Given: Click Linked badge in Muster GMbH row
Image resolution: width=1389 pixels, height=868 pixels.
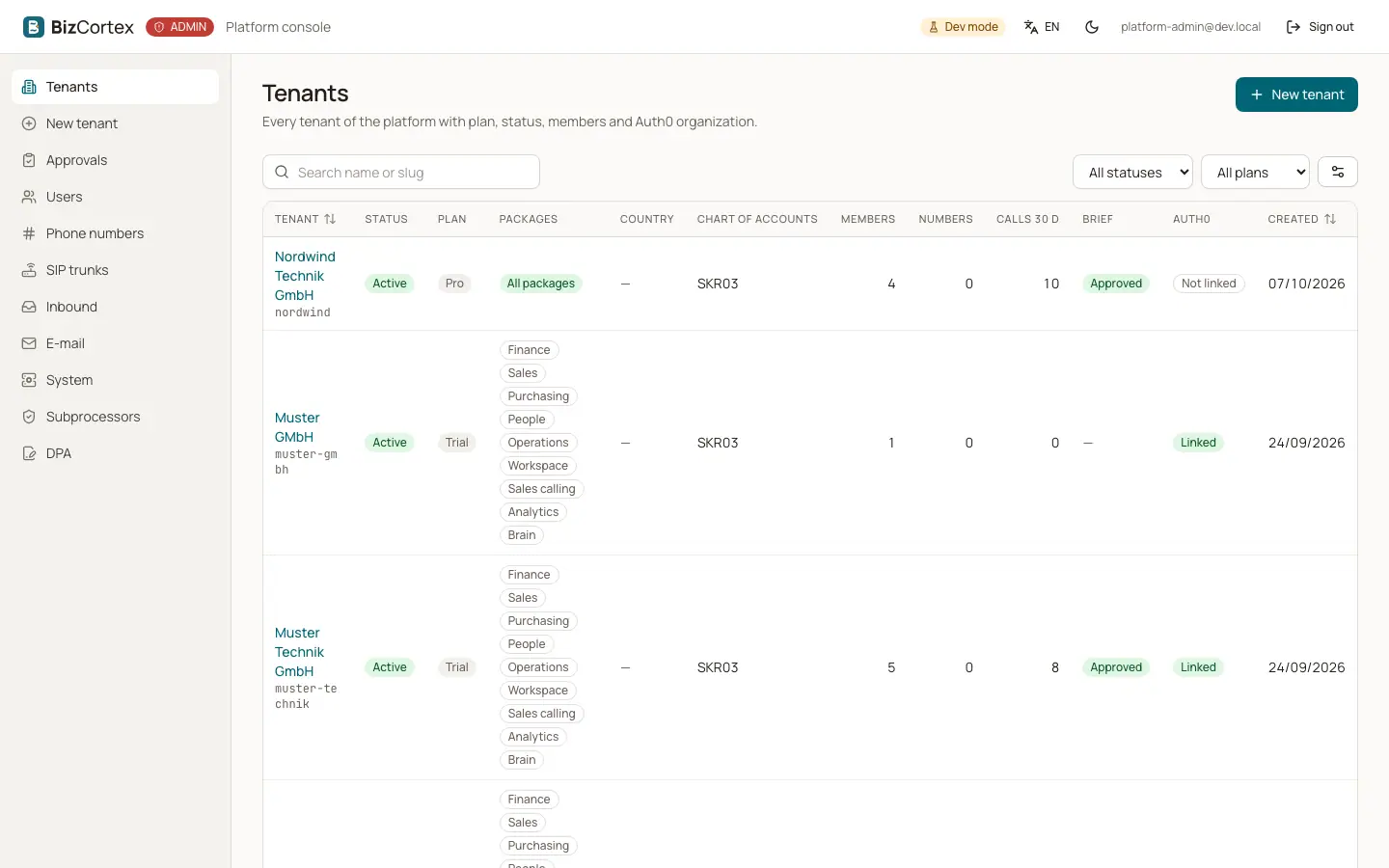Looking at the screenshot, I should (1198, 443).
